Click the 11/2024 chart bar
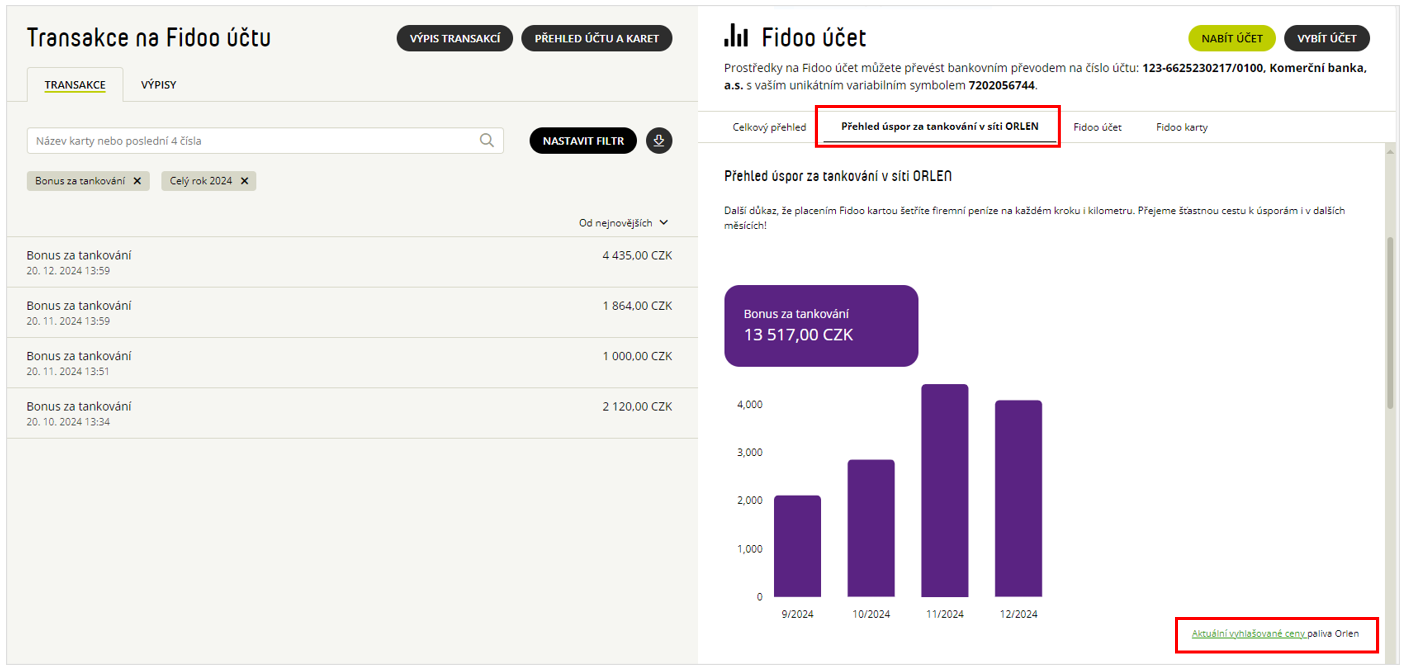This screenshot has height=668, width=1404. click(945, 490)
